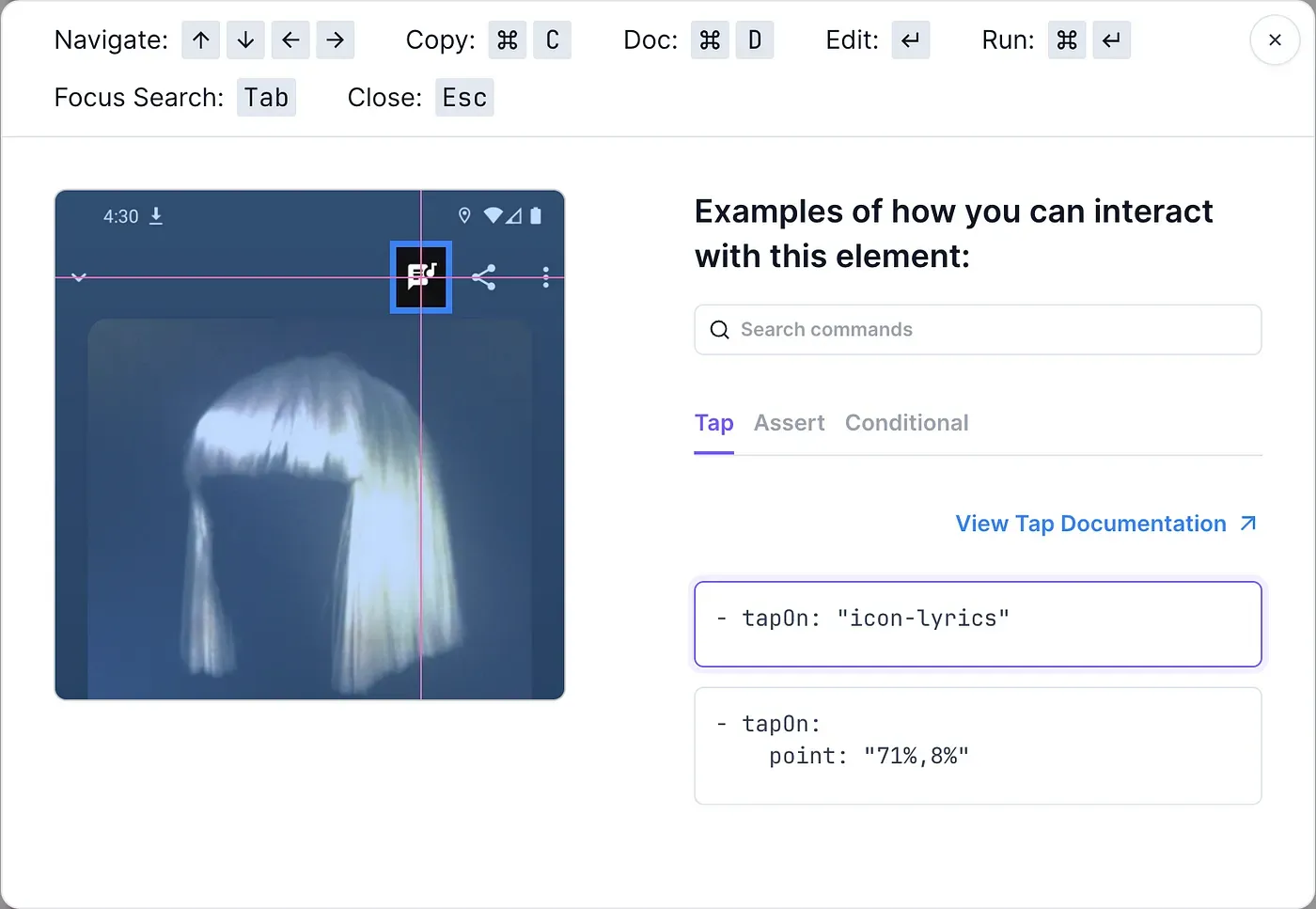Select the tapOn "icon-lyrics" command
This screenshot has height=909, width=1316.
click(x=978, y=624)
